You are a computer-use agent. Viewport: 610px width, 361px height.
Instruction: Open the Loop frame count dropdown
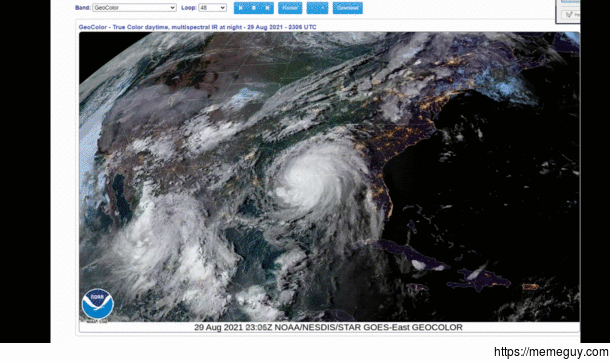212,8
